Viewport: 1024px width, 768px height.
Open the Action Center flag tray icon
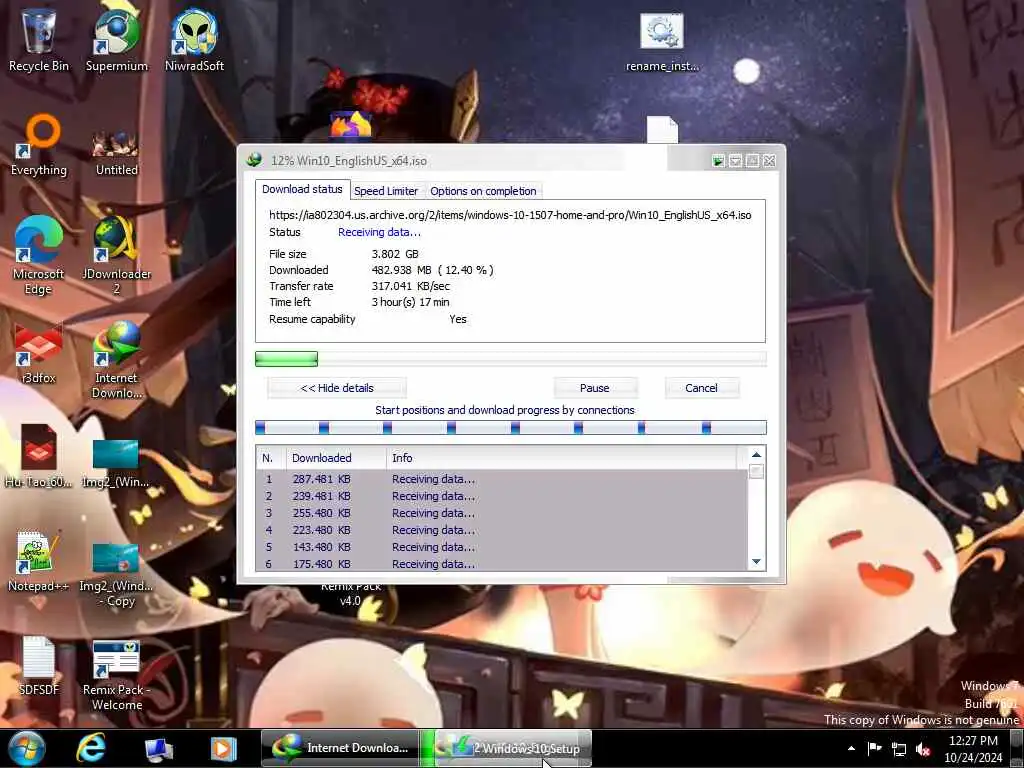[x=874, y=748]
